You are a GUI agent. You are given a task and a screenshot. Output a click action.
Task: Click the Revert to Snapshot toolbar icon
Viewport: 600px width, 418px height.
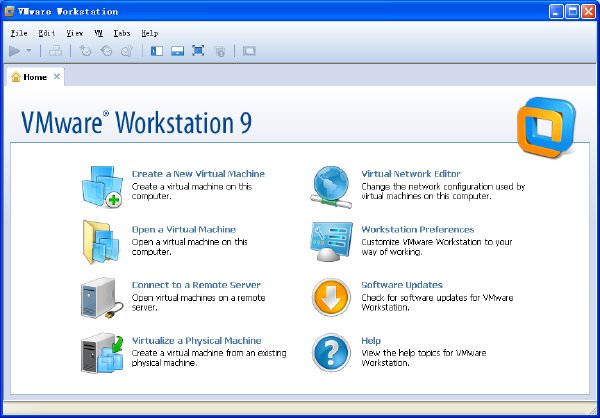coord(106,51)
